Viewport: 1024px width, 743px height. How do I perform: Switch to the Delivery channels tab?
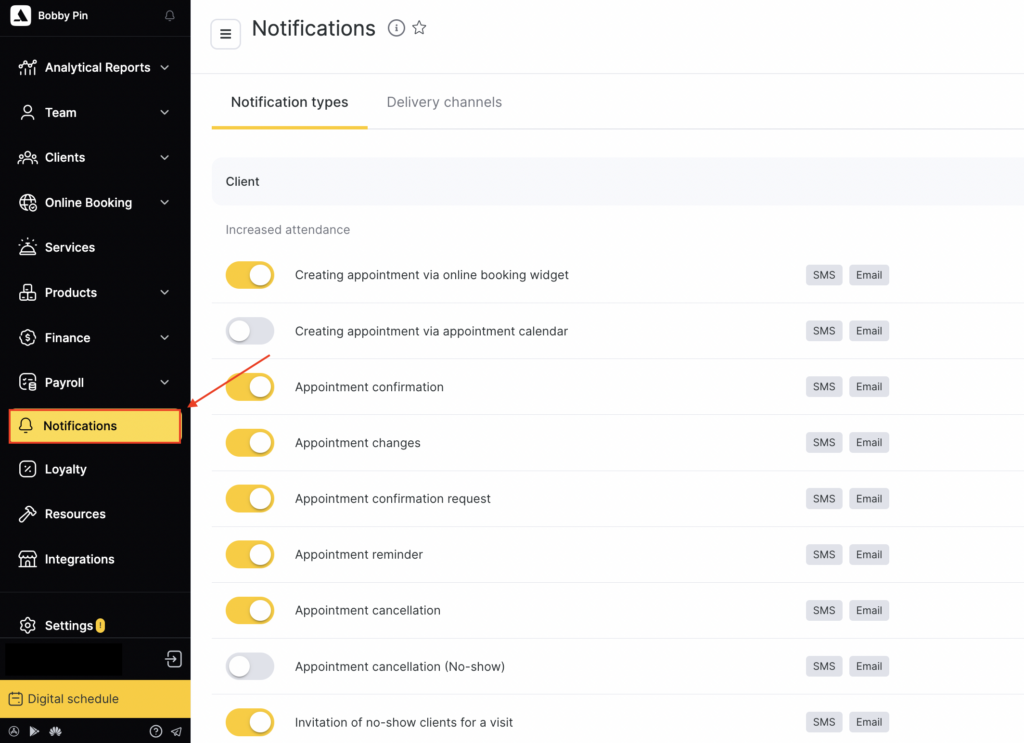pyautogui.click(x=444, y=102)
